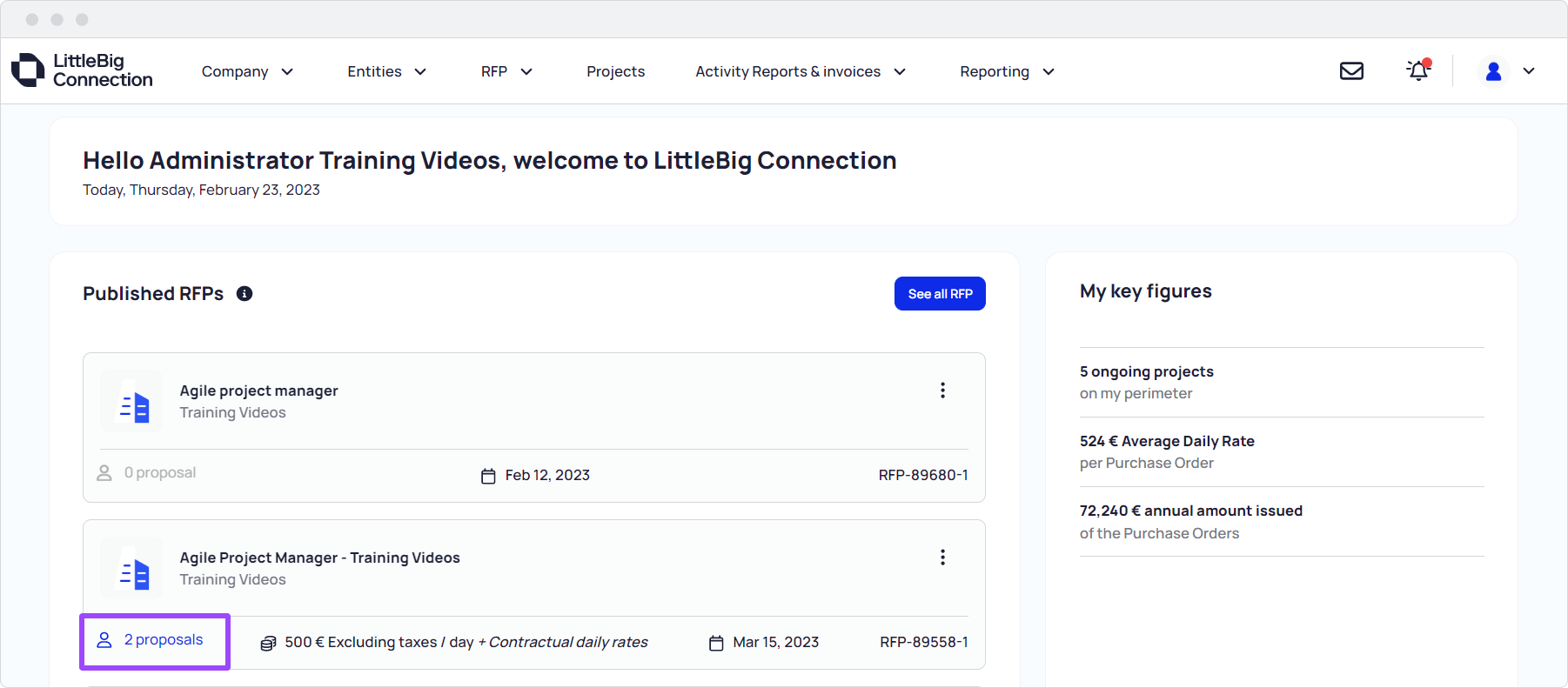1568x688 pixels.
Task: Open the messages envelope icon
Action: click(x=1351, y=71)
